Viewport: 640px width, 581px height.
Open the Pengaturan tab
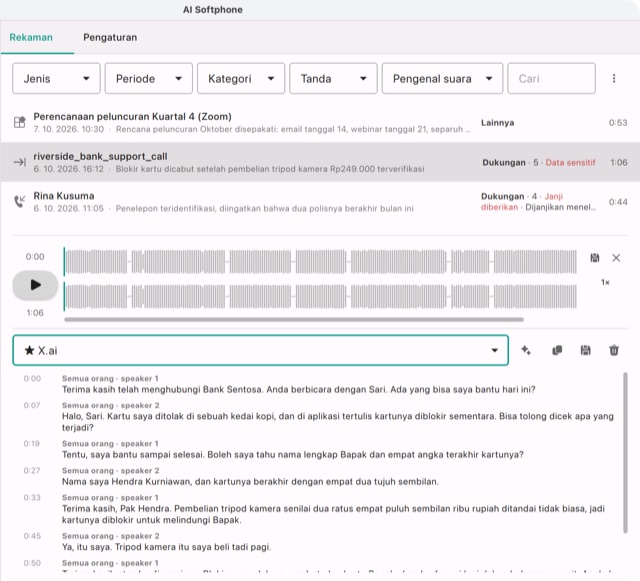click(110, 38)
